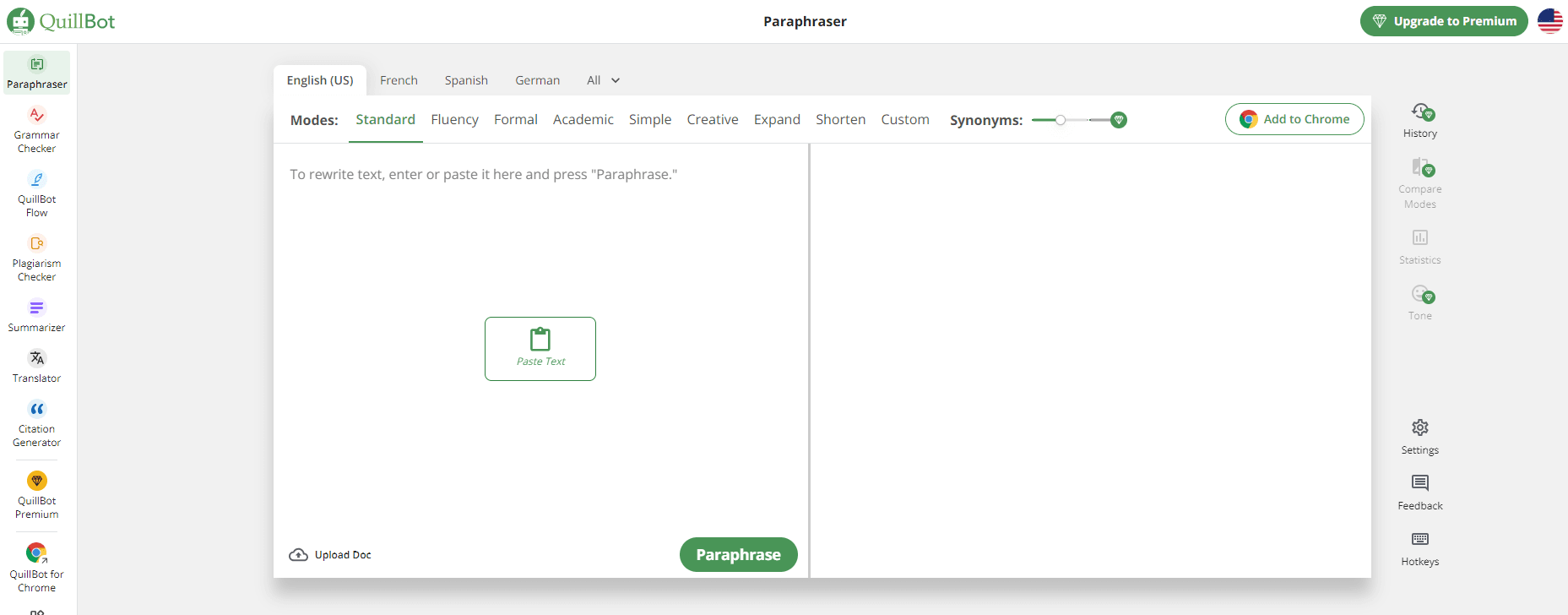The width and height of the screenshot is (1568, 615).
Task: Open the Translator tool
Action: pyautogui.click(x=36, y=366)
